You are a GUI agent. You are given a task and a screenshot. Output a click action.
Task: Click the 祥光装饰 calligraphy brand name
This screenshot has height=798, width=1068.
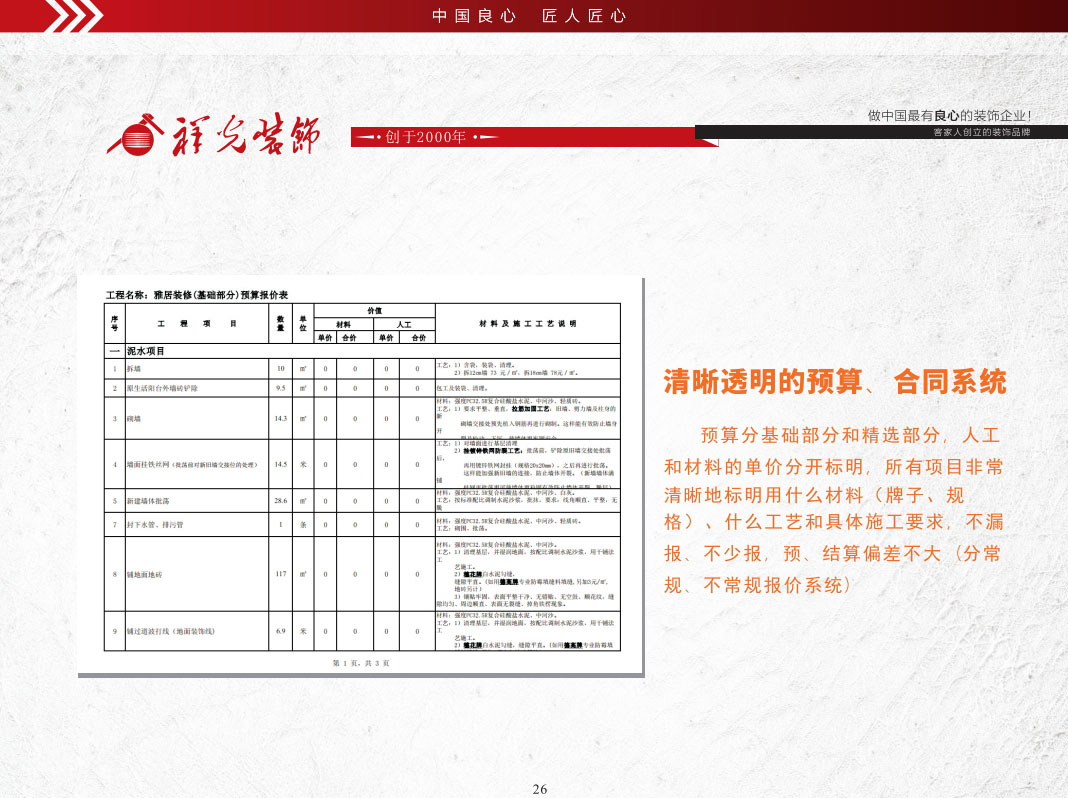coord(246,134)
